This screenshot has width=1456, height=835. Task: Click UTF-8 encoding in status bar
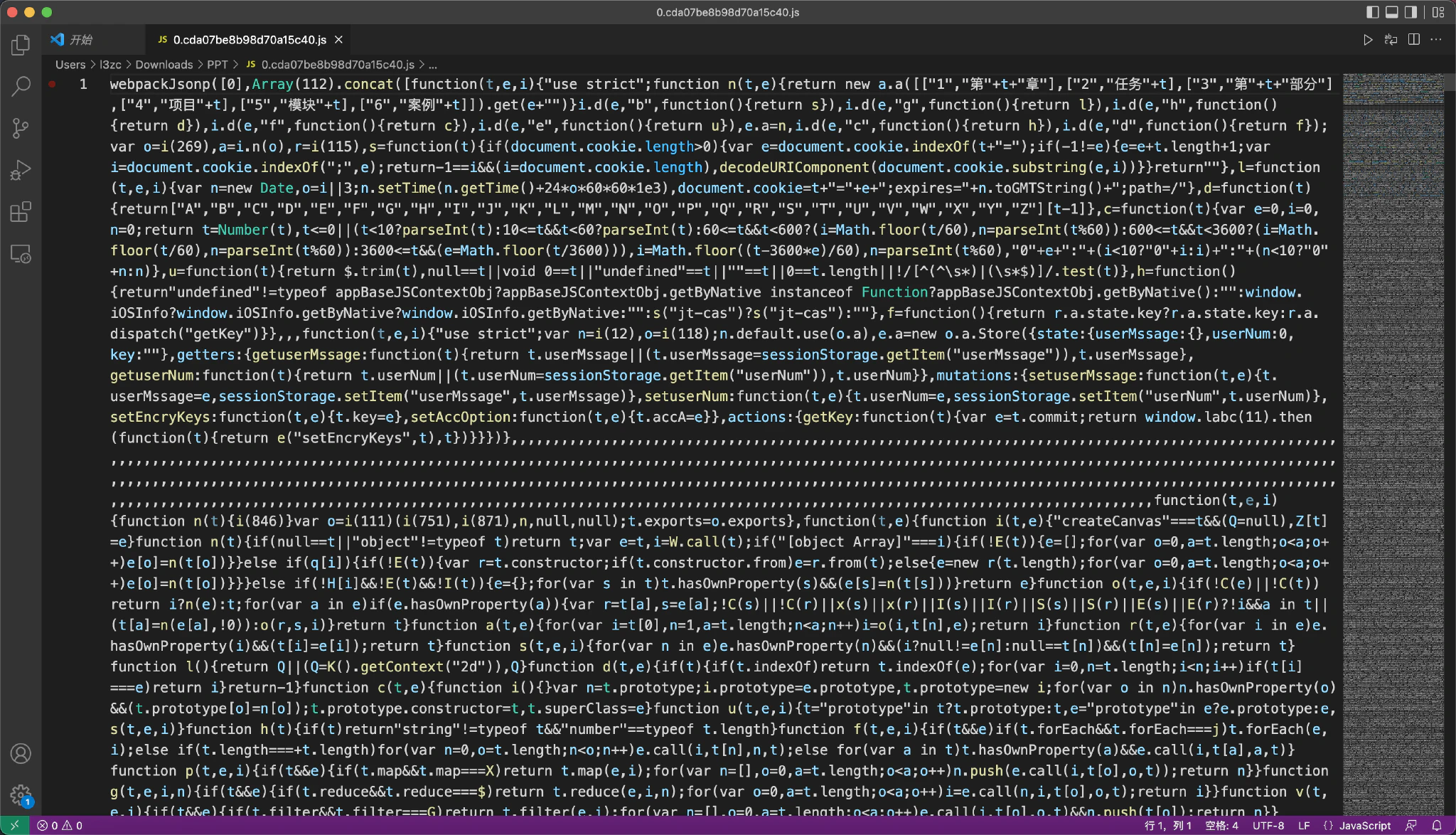point(1268,826)
